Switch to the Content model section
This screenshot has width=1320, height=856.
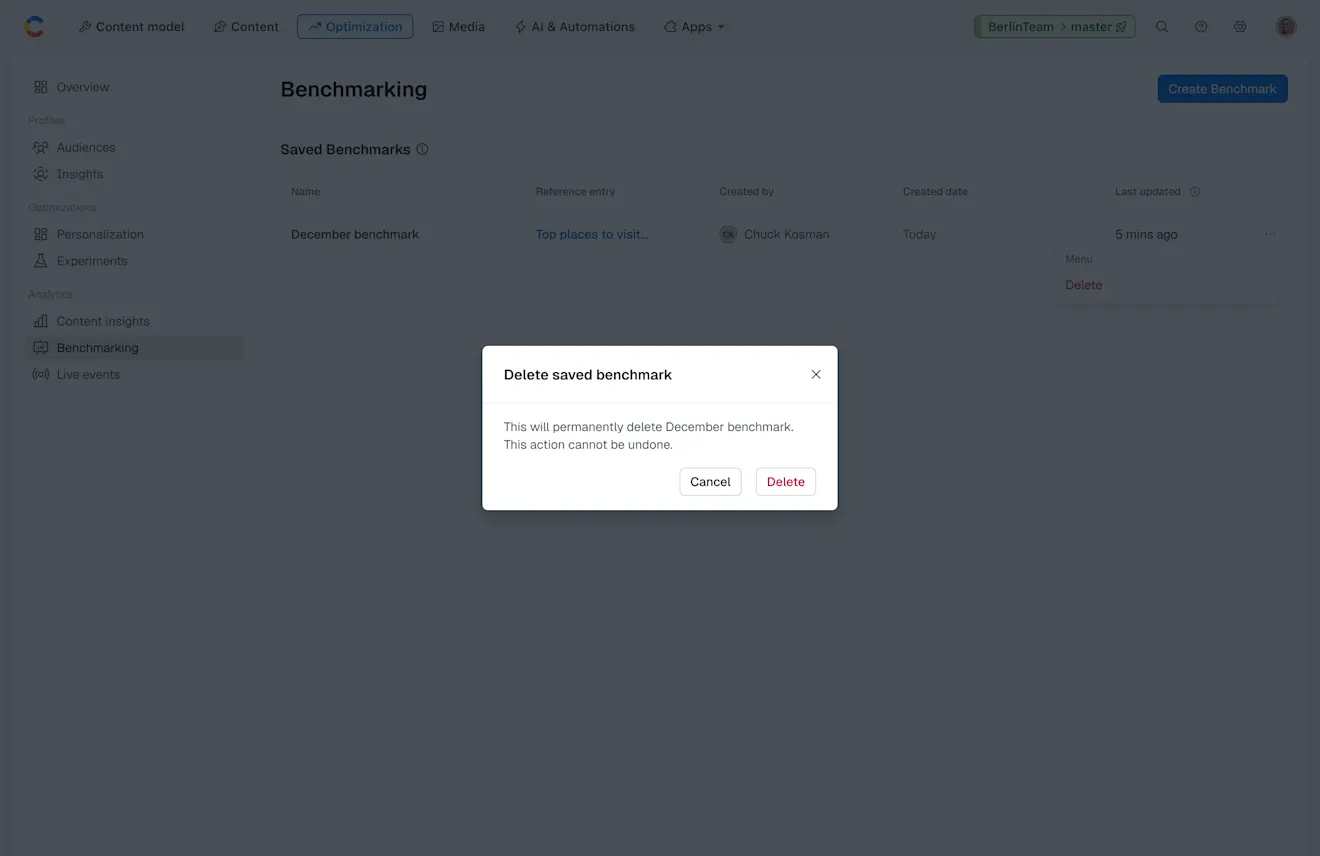[131, 26]
